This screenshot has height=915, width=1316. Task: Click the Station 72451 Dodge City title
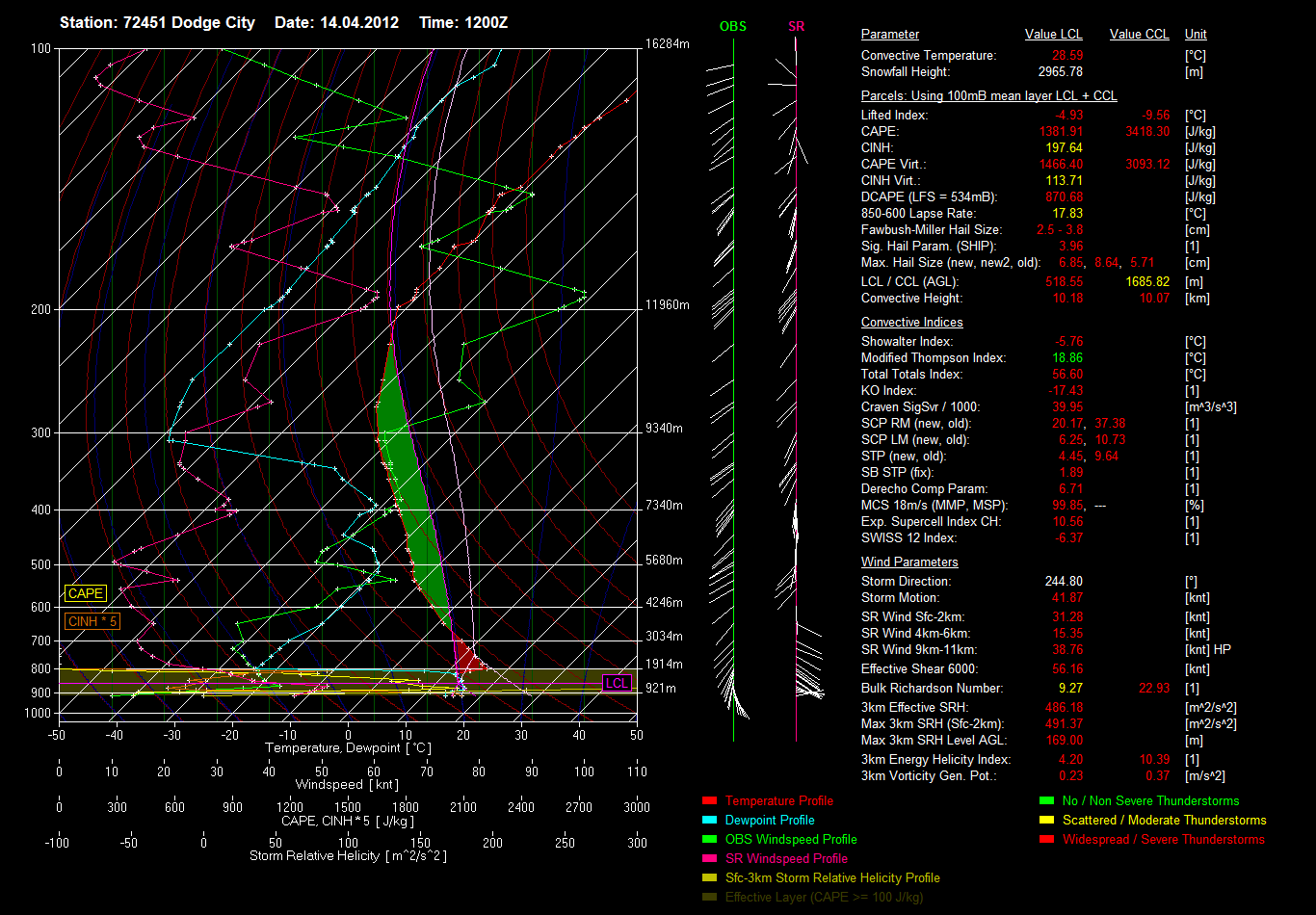[x=157, y=22]
